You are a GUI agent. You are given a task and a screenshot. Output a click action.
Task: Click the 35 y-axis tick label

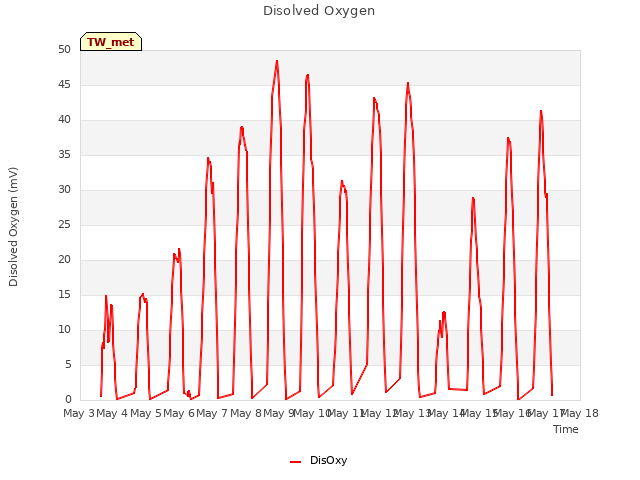pyautogui.click(x=64, y=155)
